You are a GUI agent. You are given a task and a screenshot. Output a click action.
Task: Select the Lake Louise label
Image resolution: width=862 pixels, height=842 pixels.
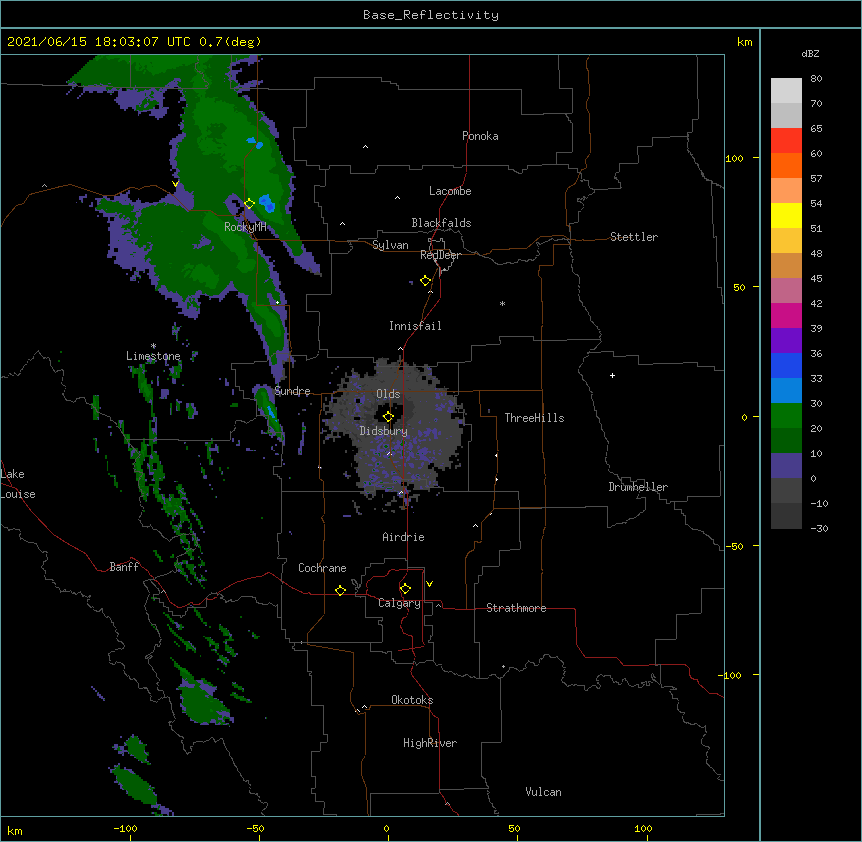click(18, 484)
